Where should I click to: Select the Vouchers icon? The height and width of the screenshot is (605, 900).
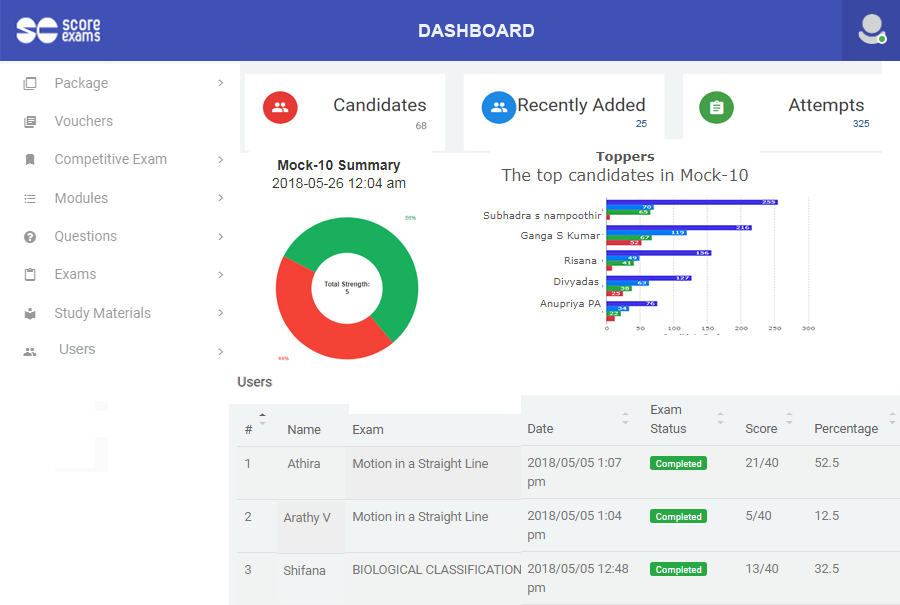(30, 121)
